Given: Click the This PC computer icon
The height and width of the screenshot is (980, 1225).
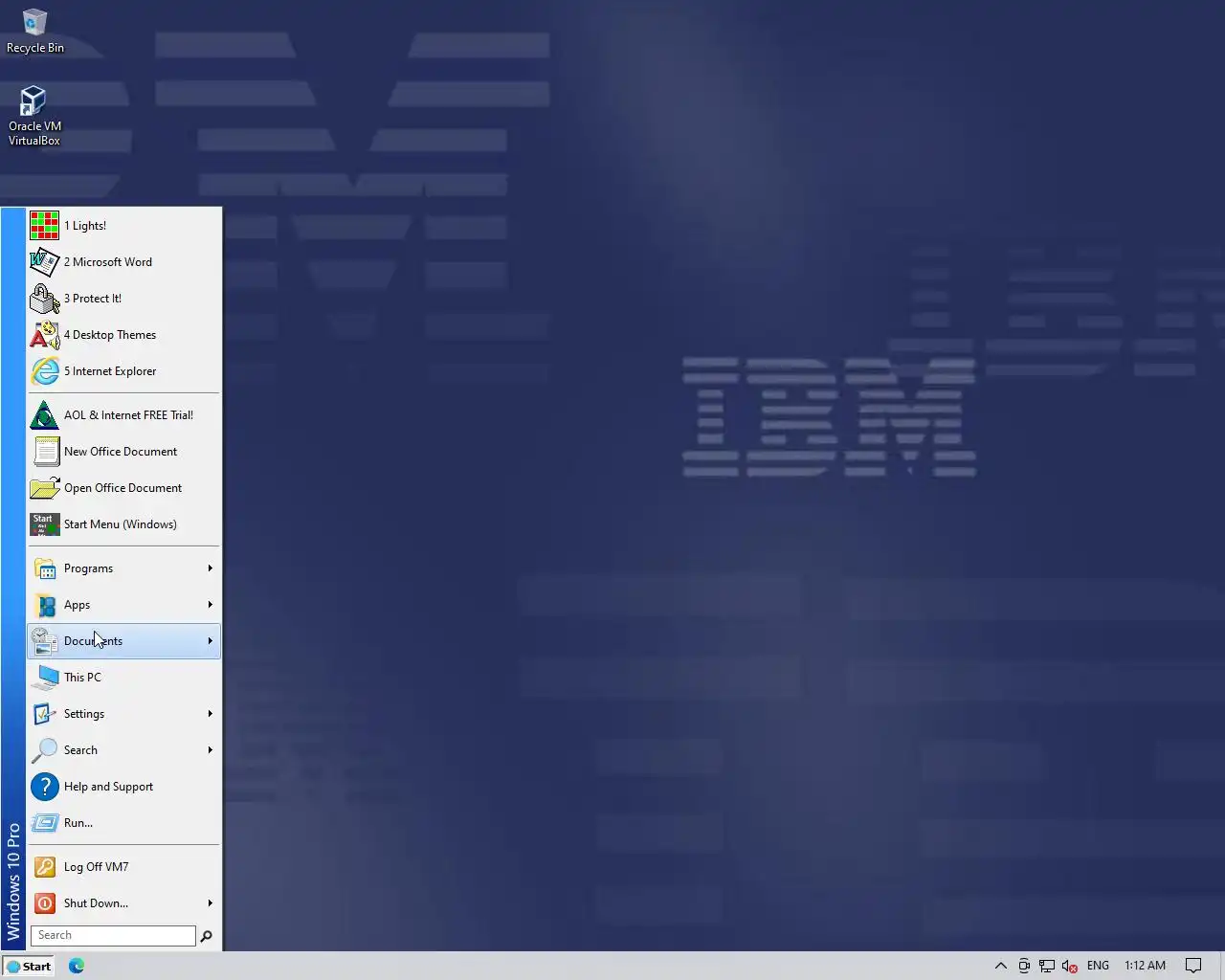Looking at the screenshot, I should (x=44, y=678).
